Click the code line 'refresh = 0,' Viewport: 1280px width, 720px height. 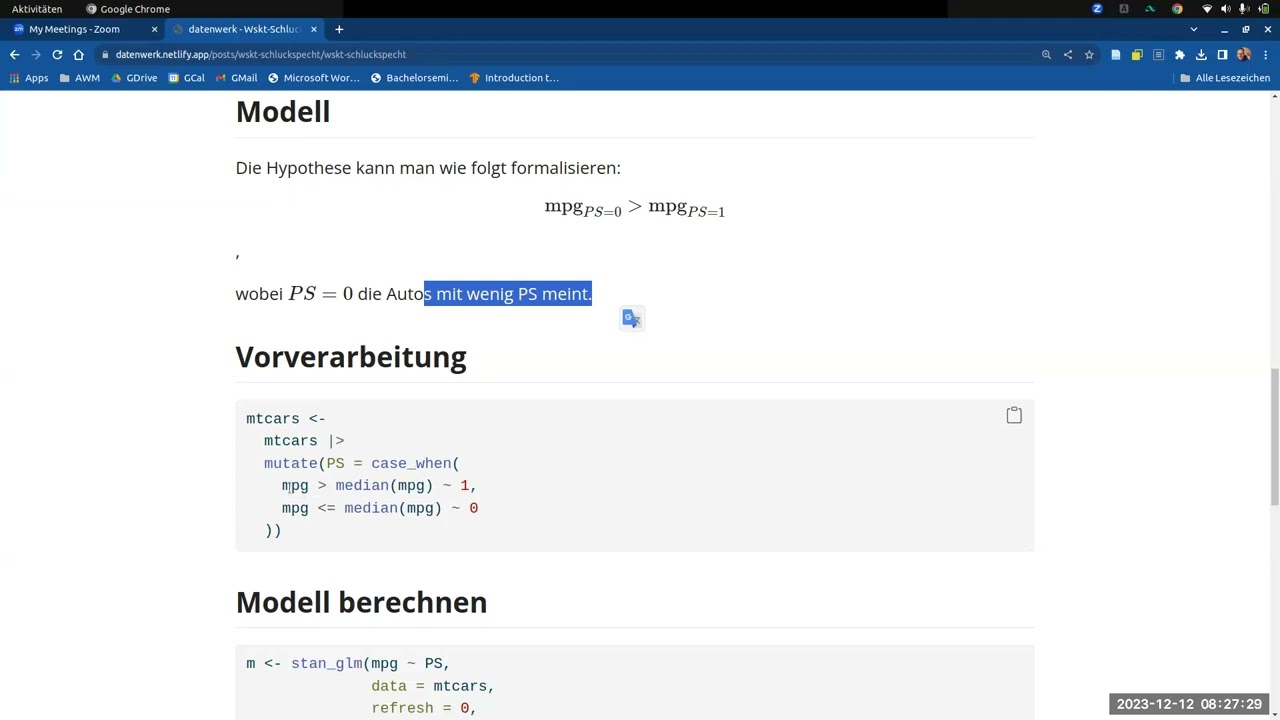pos(424,708)
